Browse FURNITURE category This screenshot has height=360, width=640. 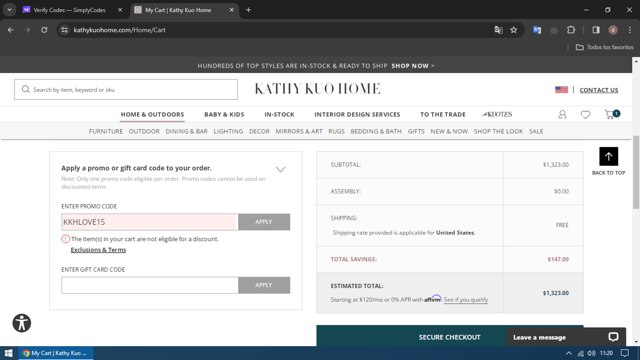(x=106, y=131)
